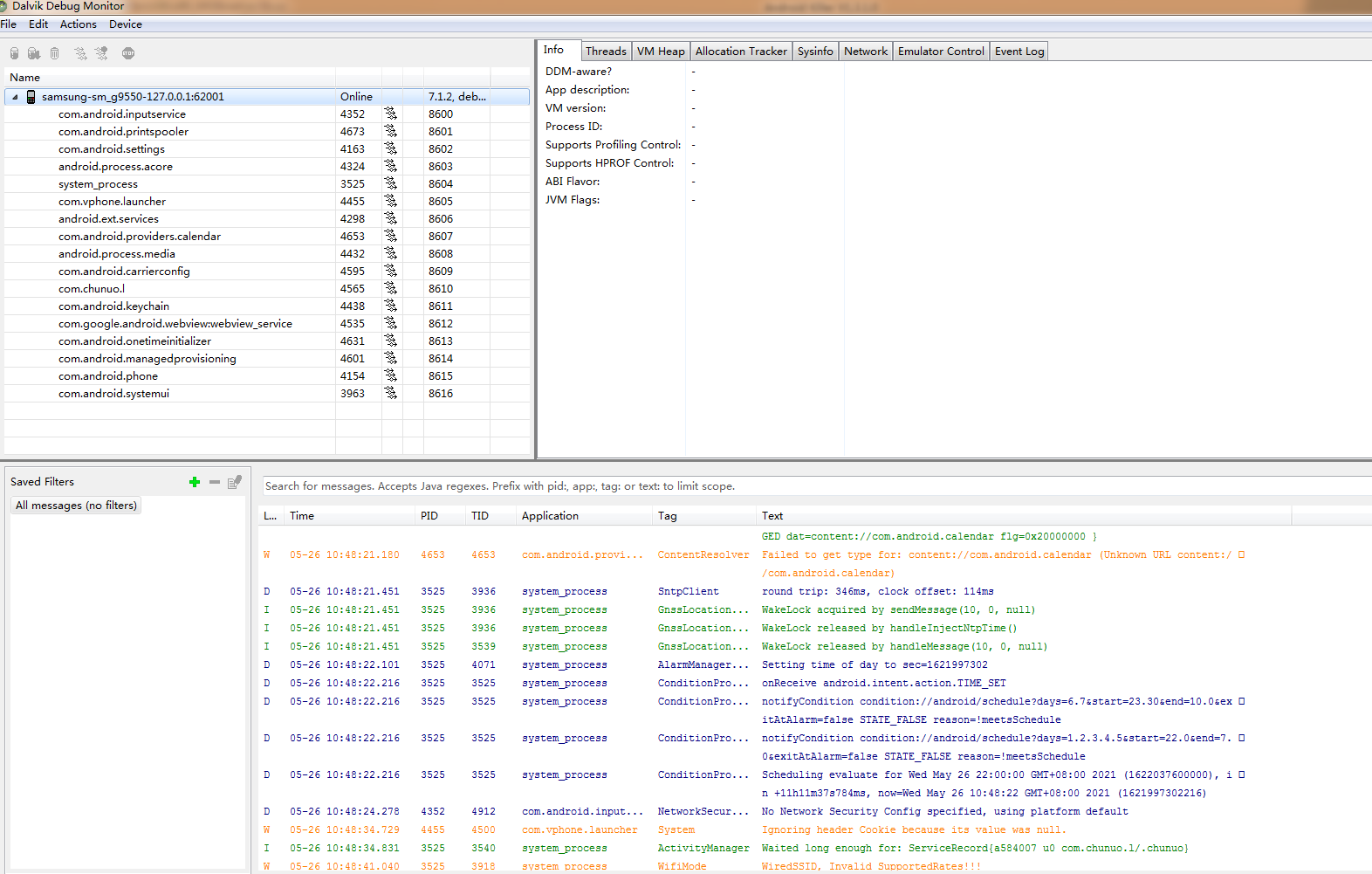This screenshot has width=1372, height=874.
Task: Open the File menu
Action: [9, 24]
